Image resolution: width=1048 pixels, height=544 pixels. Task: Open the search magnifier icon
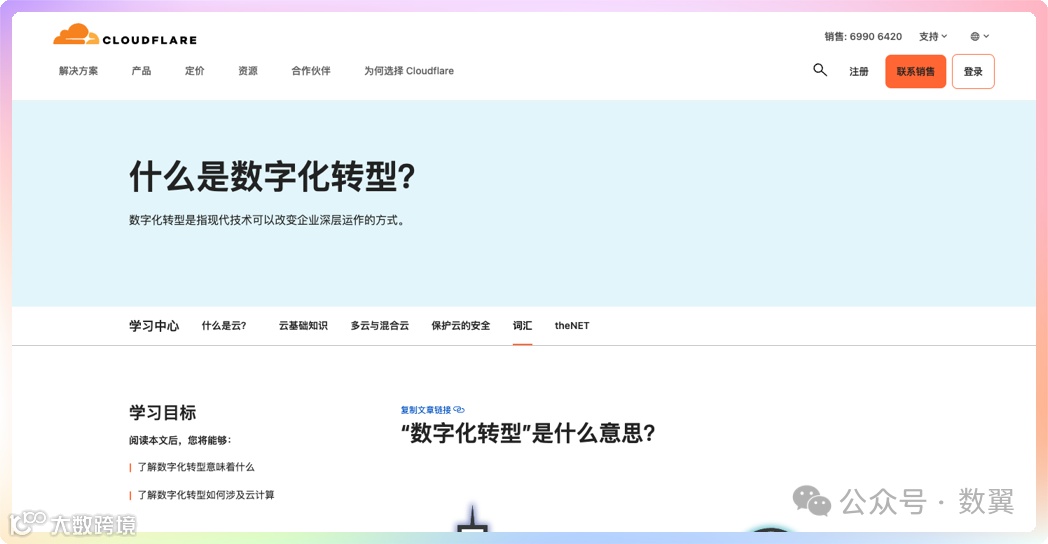[x=820, y=70]
